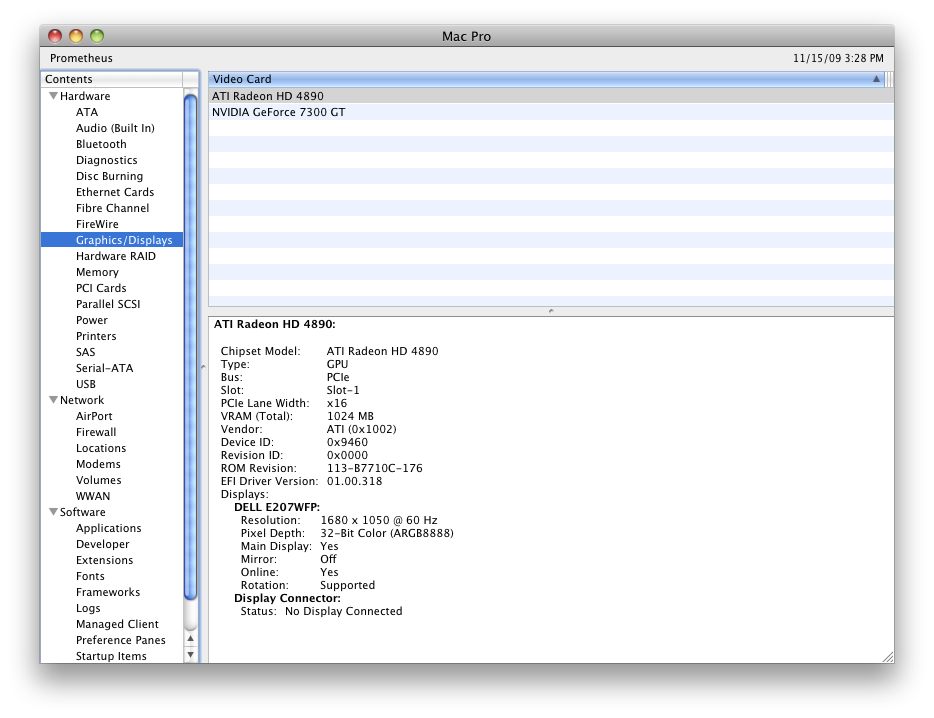Viewport: 934px width, 718px height.
Task: Click the horizontal pane splitter handle
Action: (x=551, y=311)
